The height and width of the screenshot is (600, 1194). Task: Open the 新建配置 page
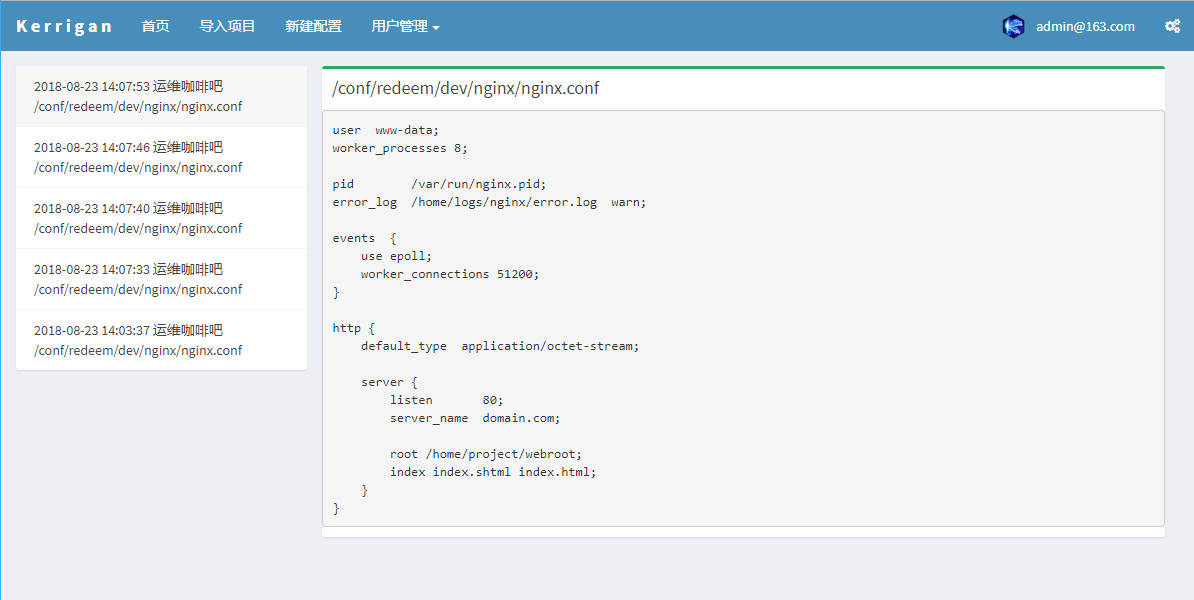point(313,26)
